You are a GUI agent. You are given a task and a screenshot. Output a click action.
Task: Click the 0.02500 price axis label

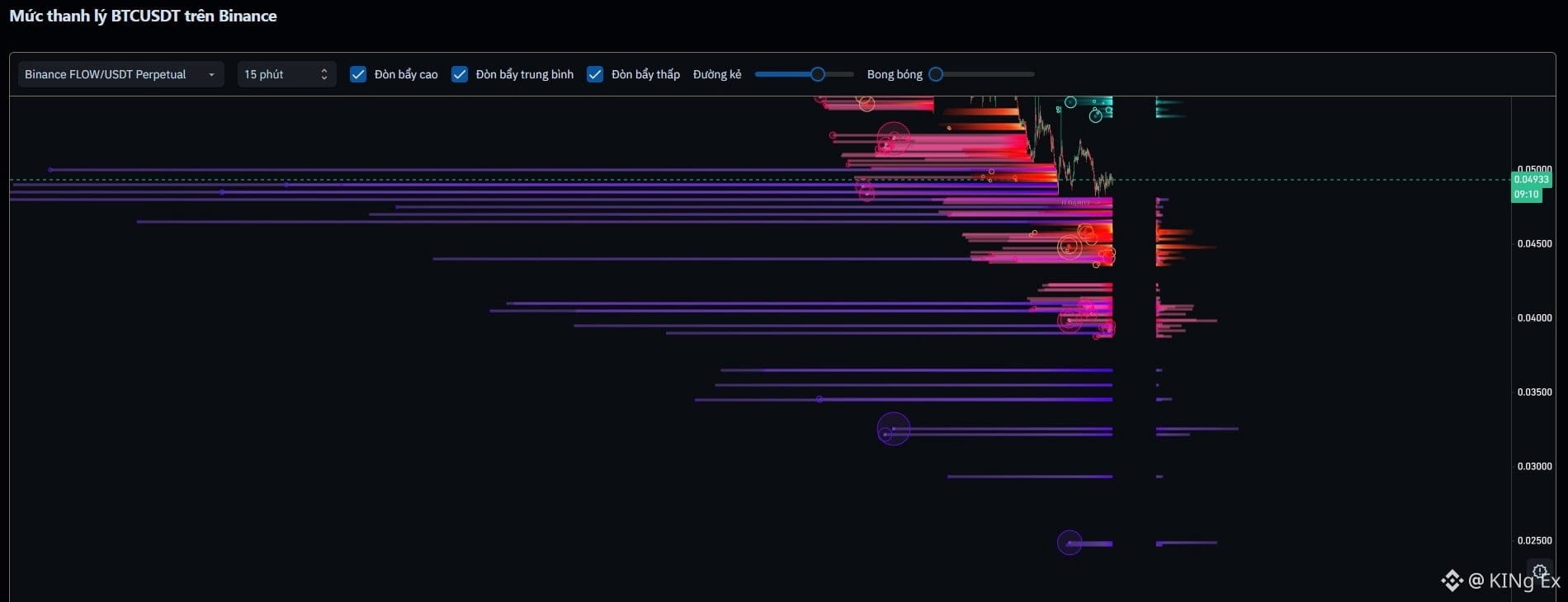[1534, 541]
